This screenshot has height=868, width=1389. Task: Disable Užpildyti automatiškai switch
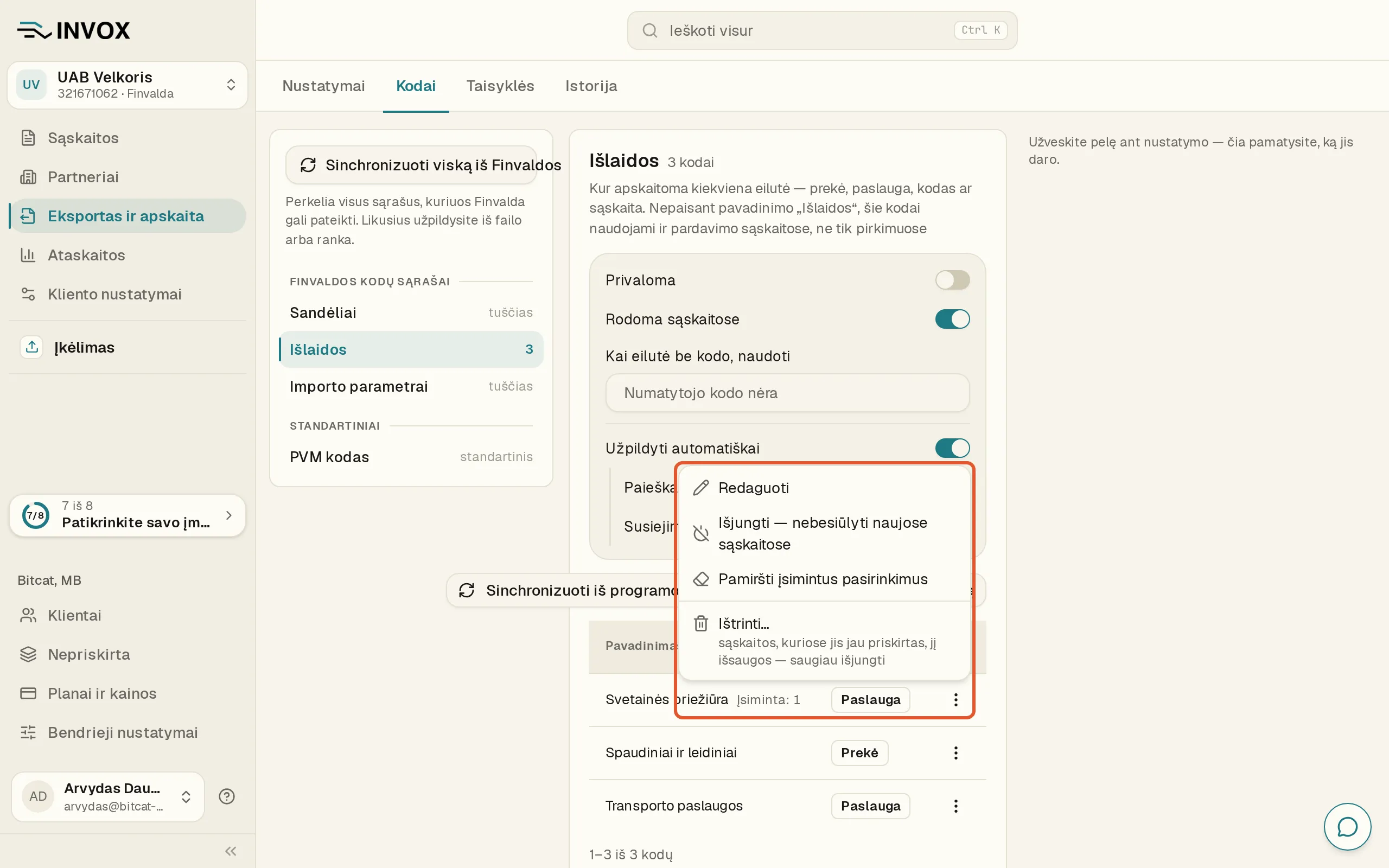pyautogui.click(x=952, y=448)
